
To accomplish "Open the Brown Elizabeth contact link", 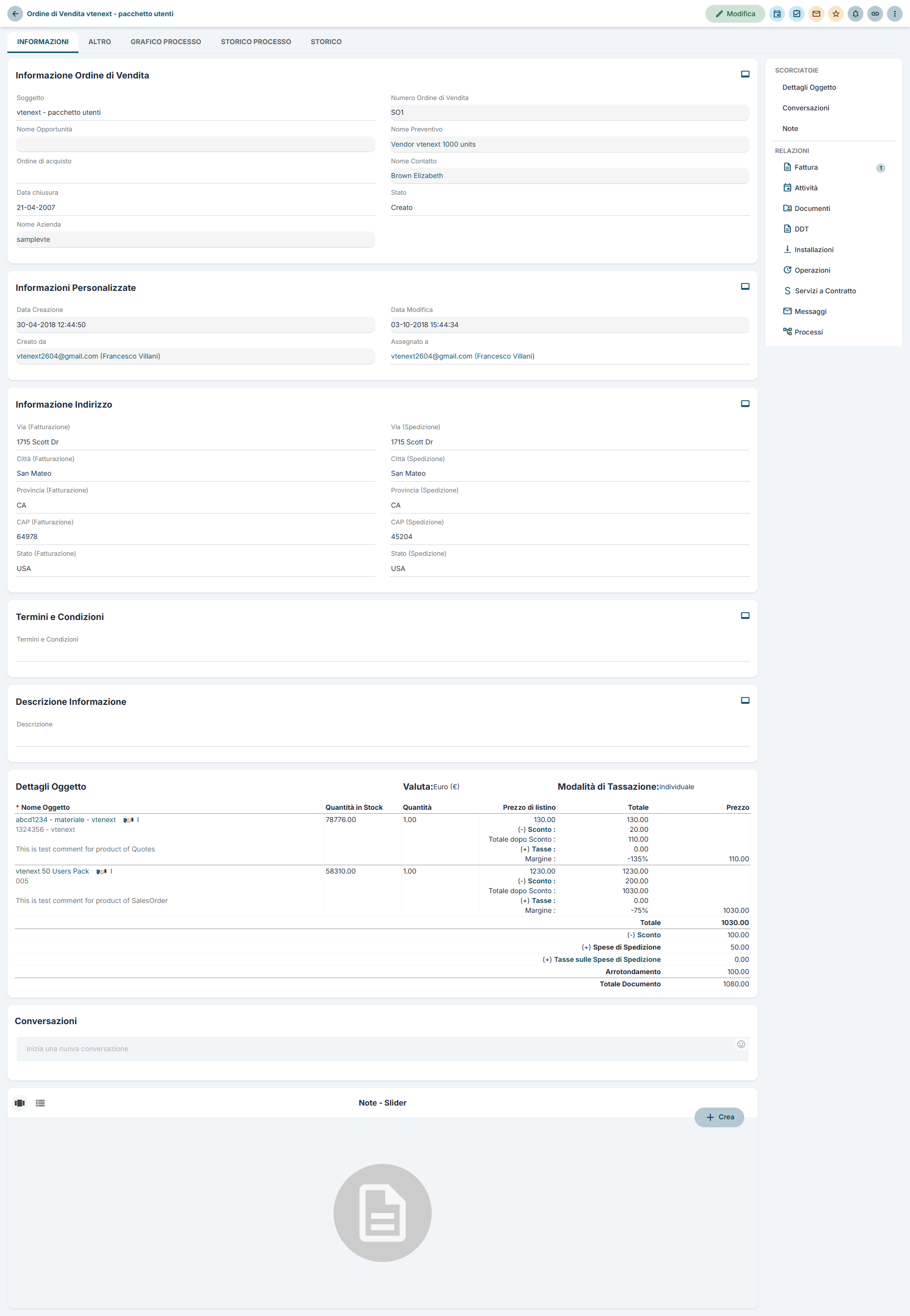I will coord(416,176).
